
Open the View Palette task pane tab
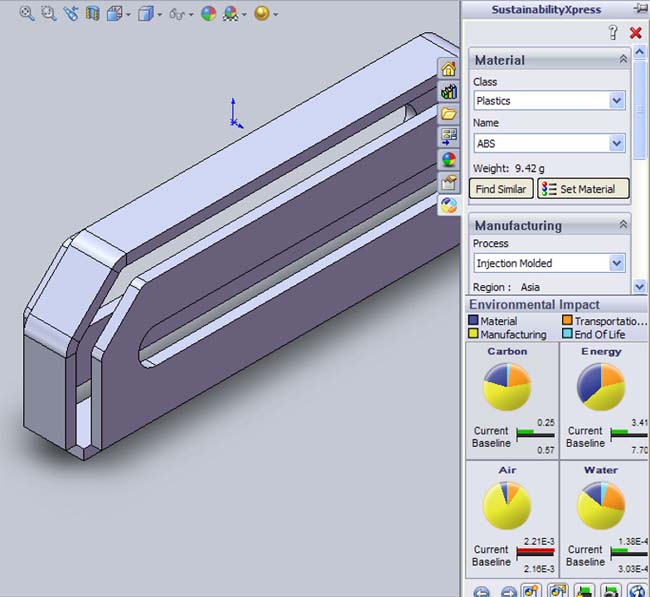click(x=449, y=136)
